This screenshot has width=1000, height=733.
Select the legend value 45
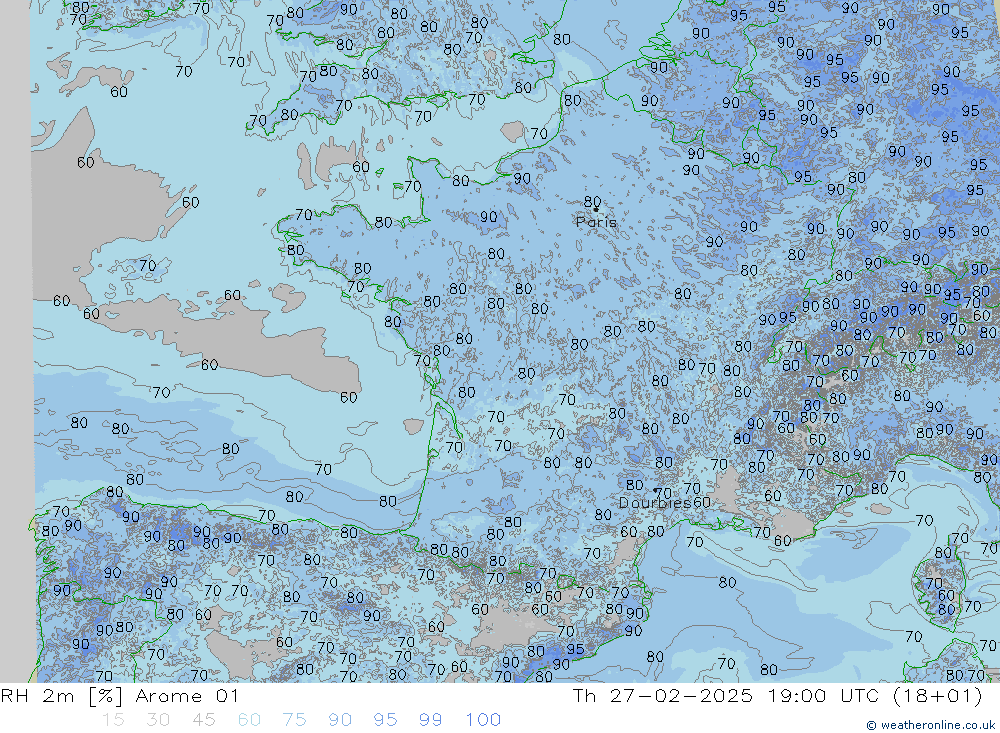(204, 720)
